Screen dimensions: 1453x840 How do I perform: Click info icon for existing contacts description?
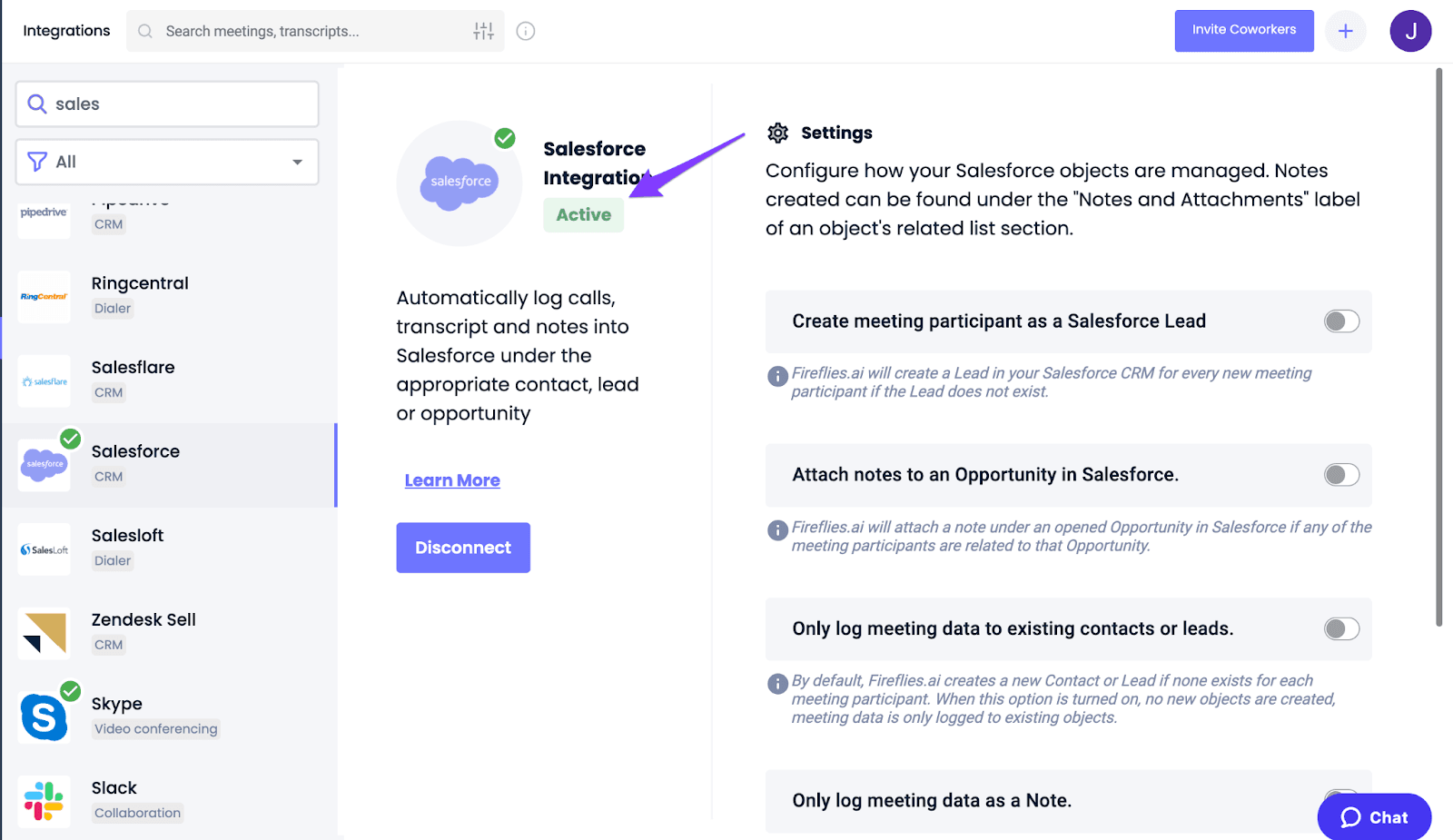pos(777,684)
